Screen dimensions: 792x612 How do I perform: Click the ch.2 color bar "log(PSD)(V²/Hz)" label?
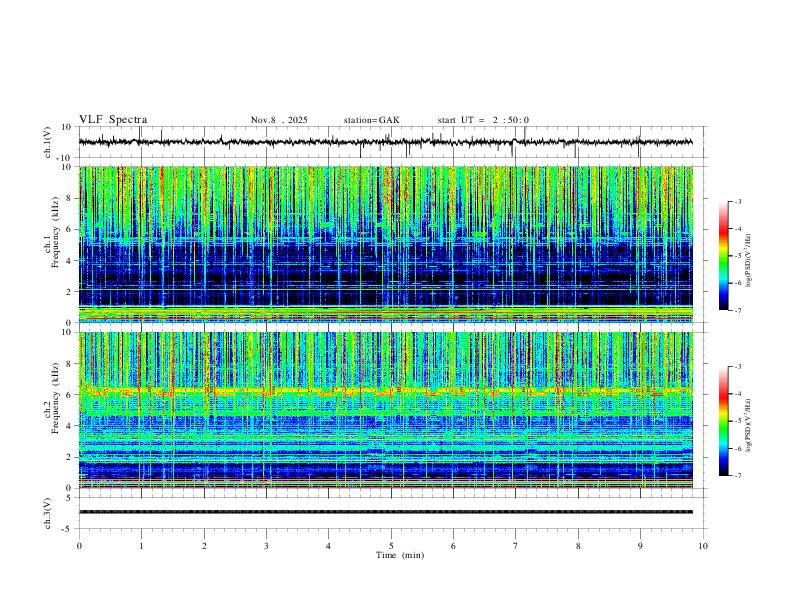[x=749, y=425]
